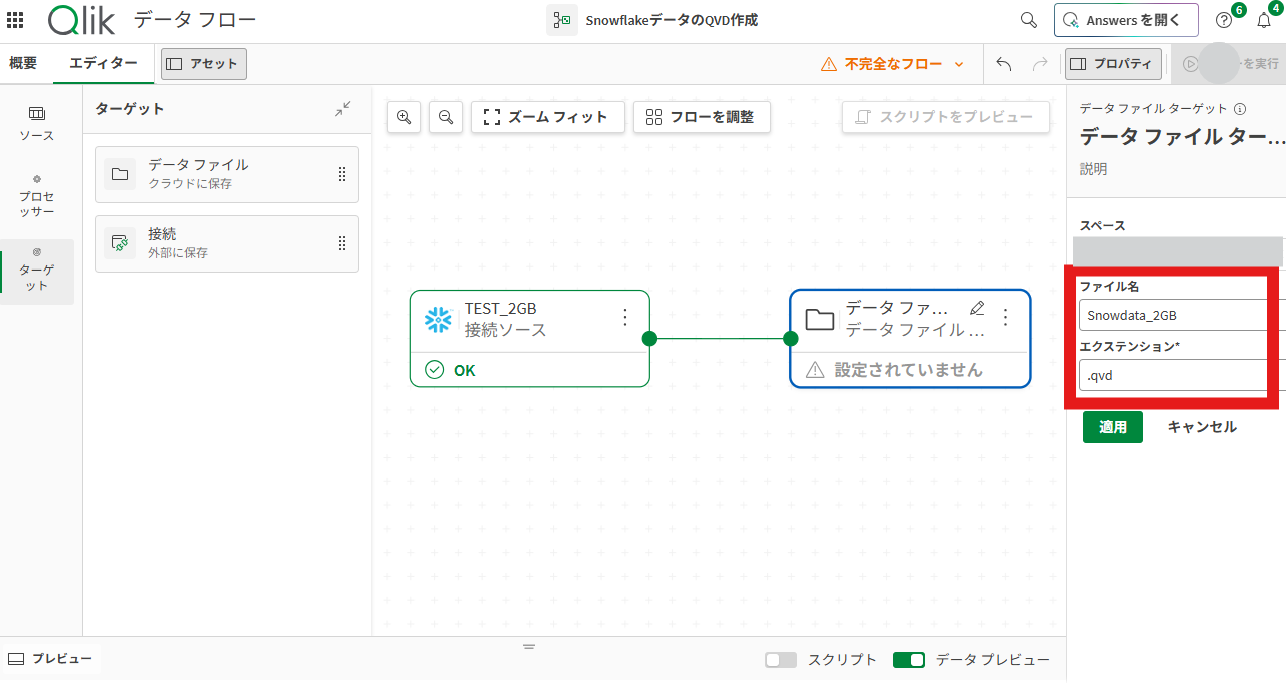The height and width of the screenshot is (683, 1286).
Task: Select the 接続 target card
Action: pyautogui.click(x=227, y=243)
